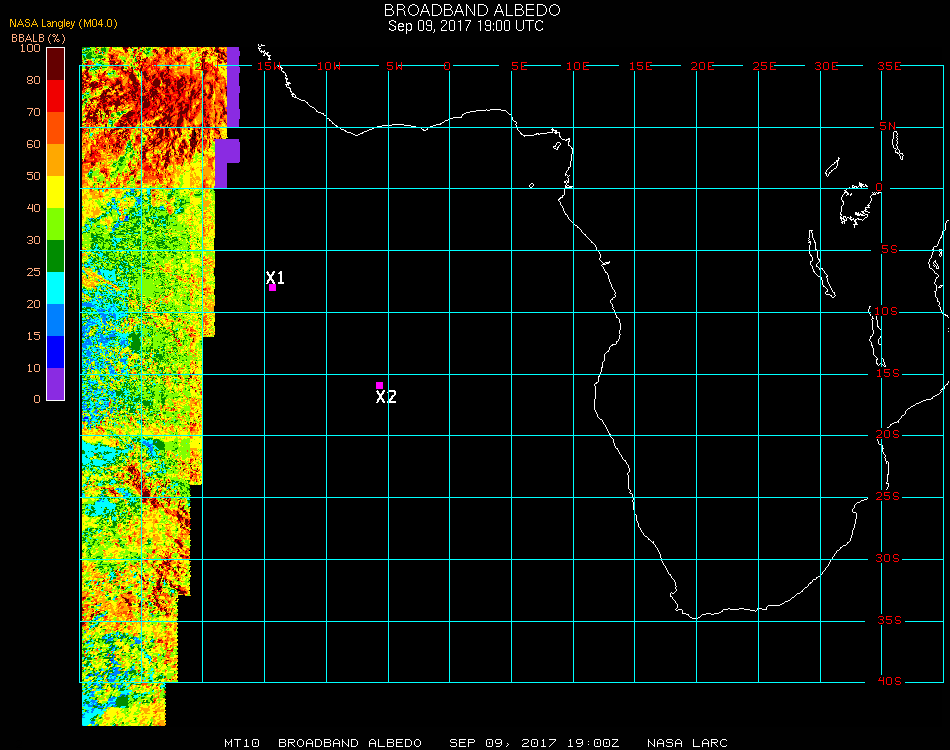Screen dimensions: 950x750
Task: Click the 30S latitude label
Action: pyautogui.click(x=888, y=559)
